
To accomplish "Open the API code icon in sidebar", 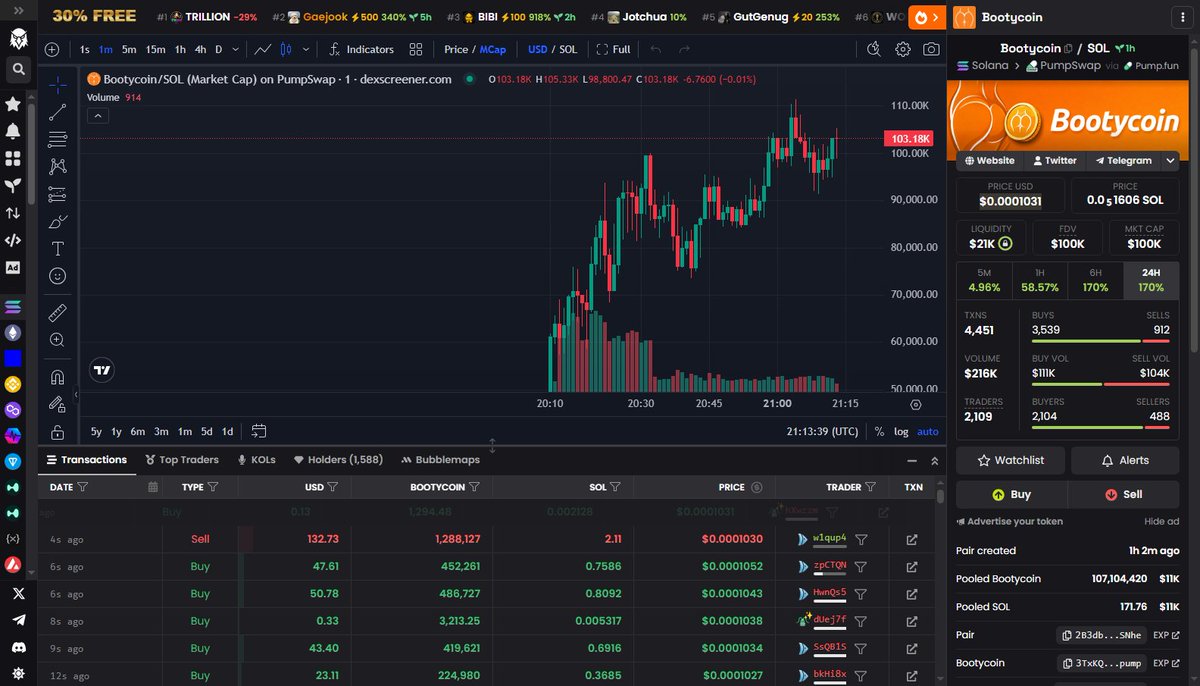I will pyautogui.click(x=13, y=240).
